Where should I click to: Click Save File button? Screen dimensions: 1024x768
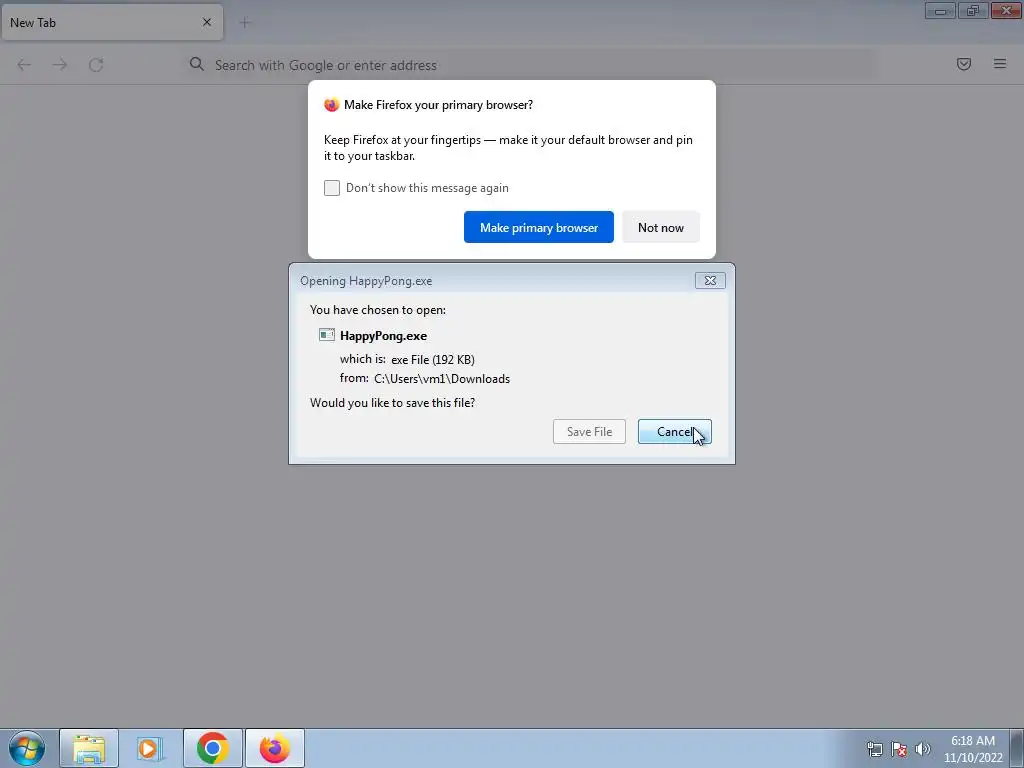(x=589, y=432)
